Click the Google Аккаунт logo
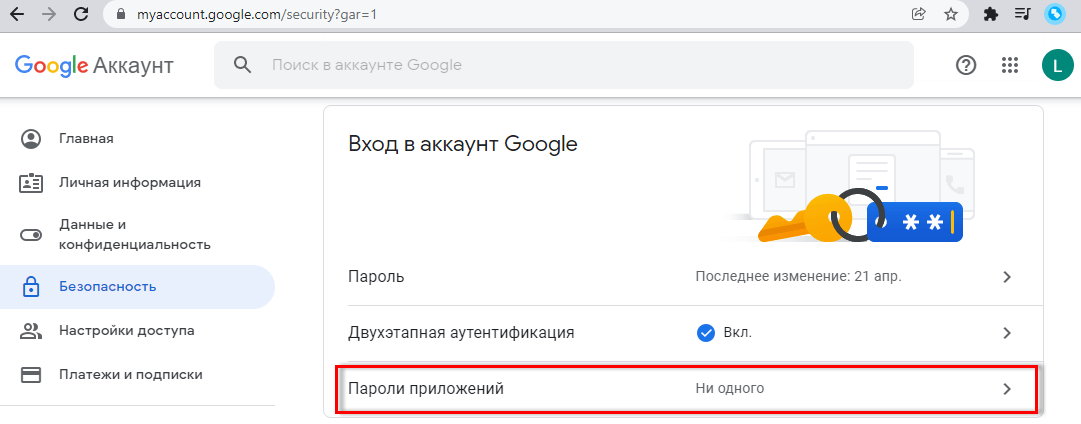 [x=94, y=65]
